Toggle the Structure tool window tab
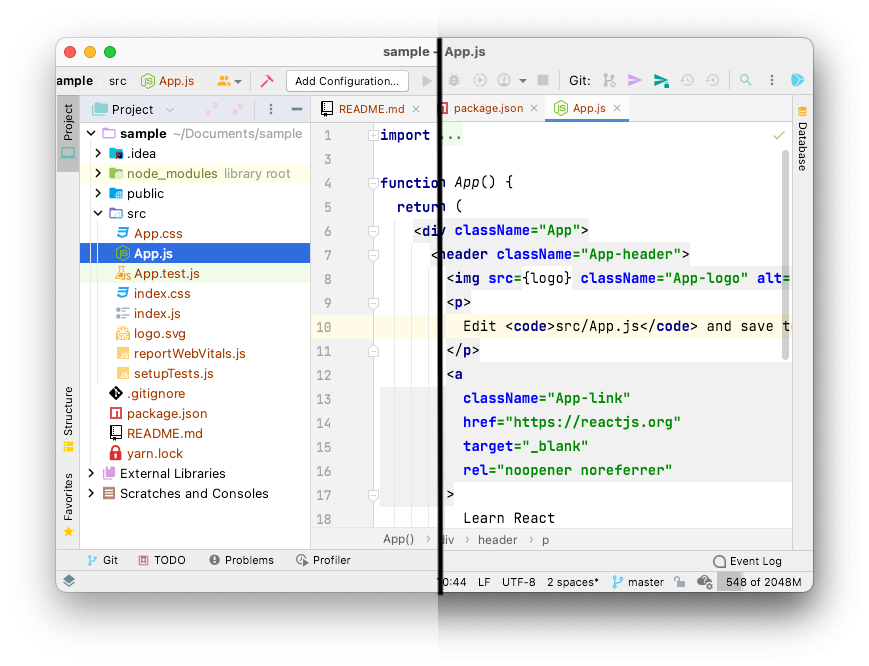This screenshot has width=869, height=666. tap(68, 419)
